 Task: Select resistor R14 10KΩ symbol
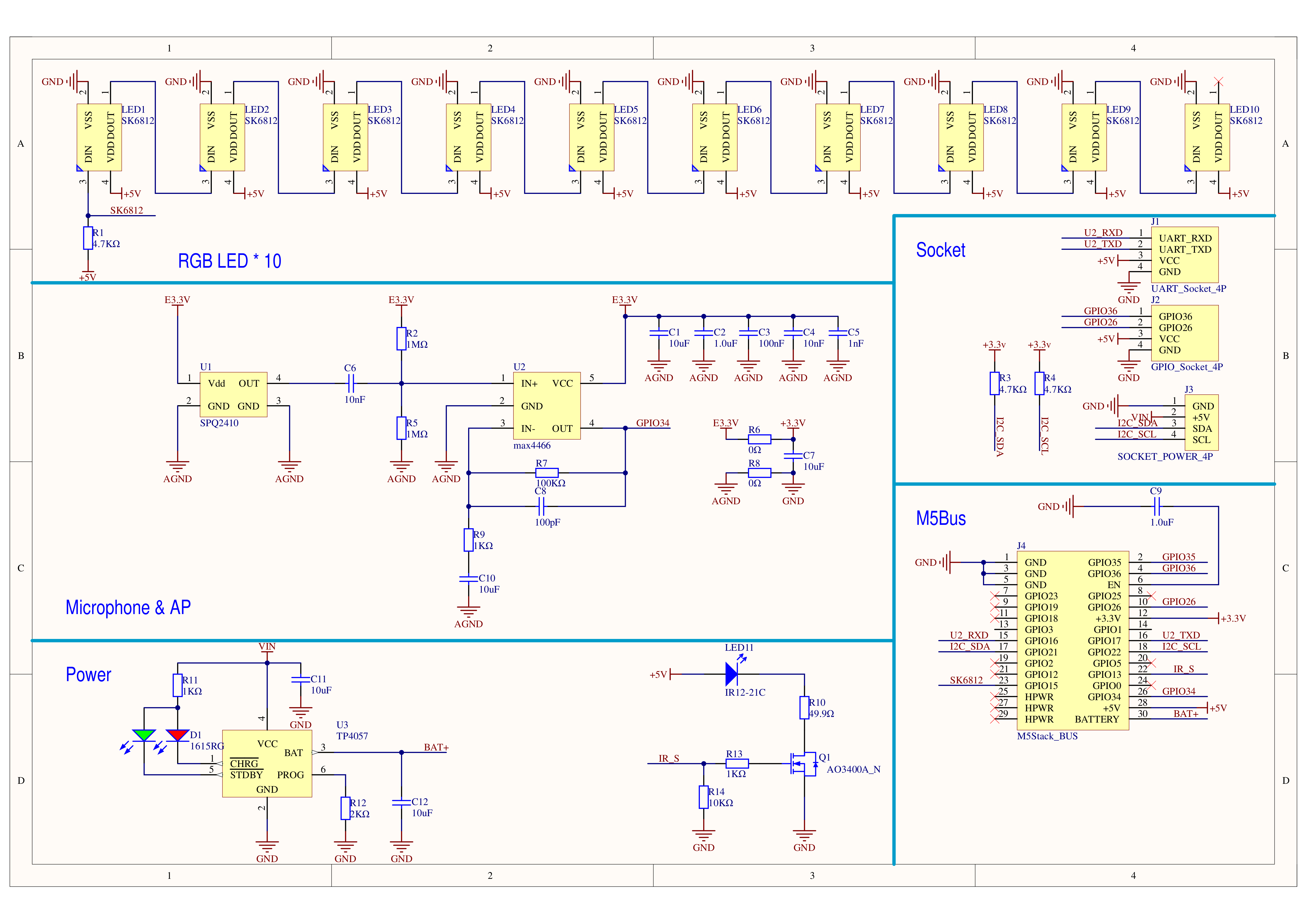(704, 797)
